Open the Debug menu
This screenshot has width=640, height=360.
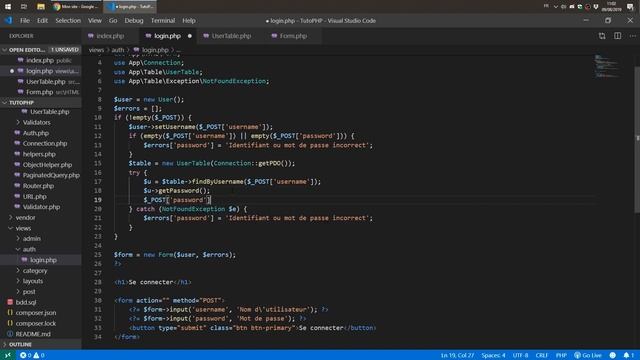134,20
